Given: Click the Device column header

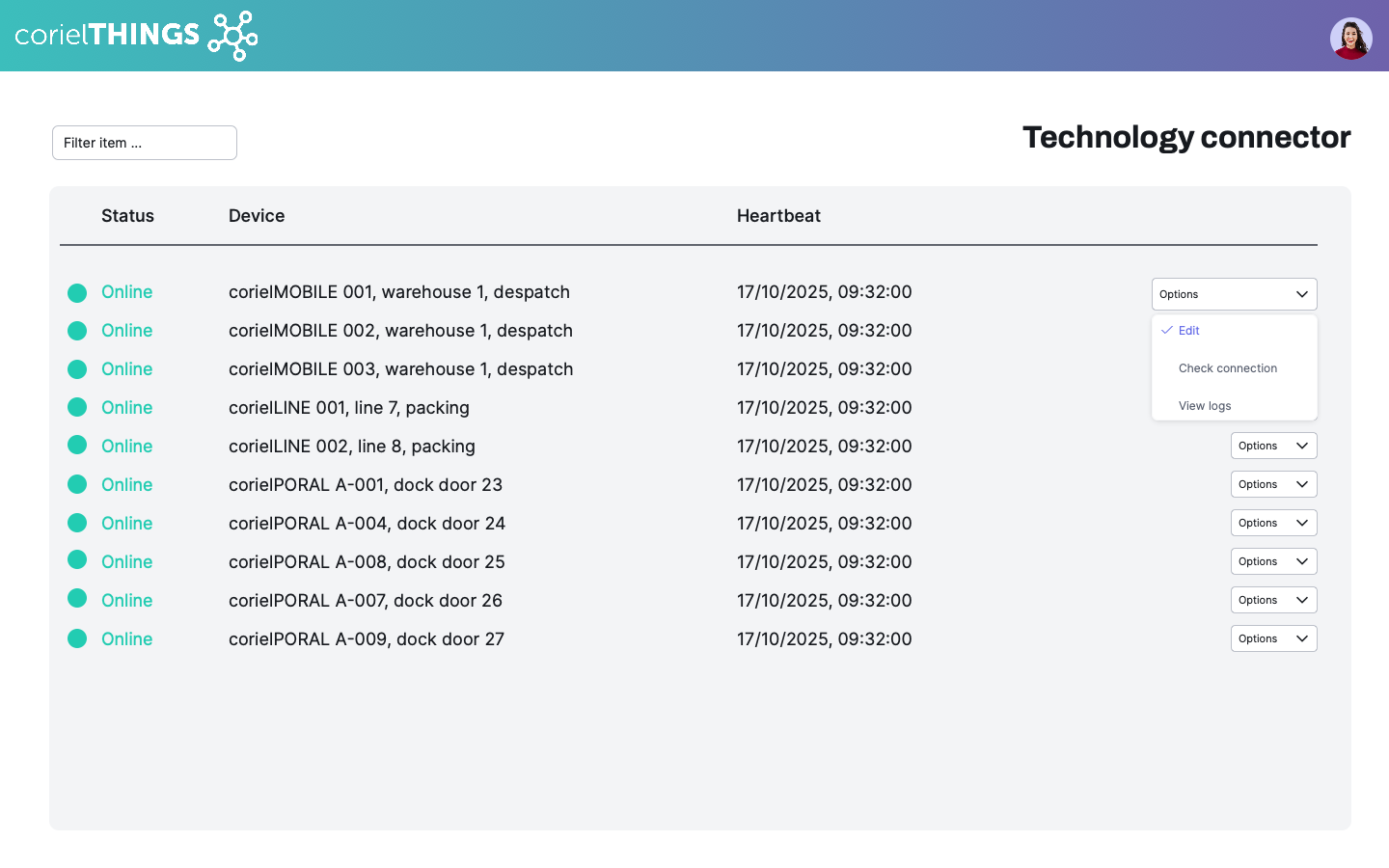Looking at the screenshot, I should [257, 216].
